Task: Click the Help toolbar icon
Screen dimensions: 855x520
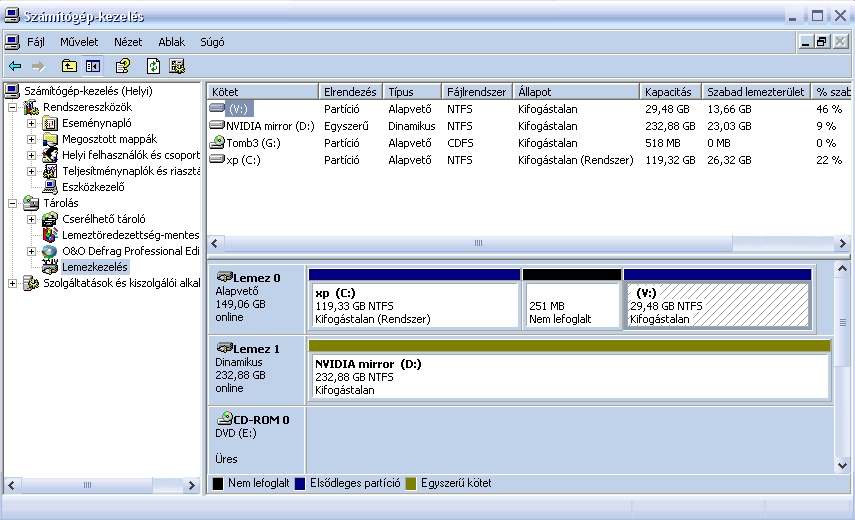Action: coord(123,66)
